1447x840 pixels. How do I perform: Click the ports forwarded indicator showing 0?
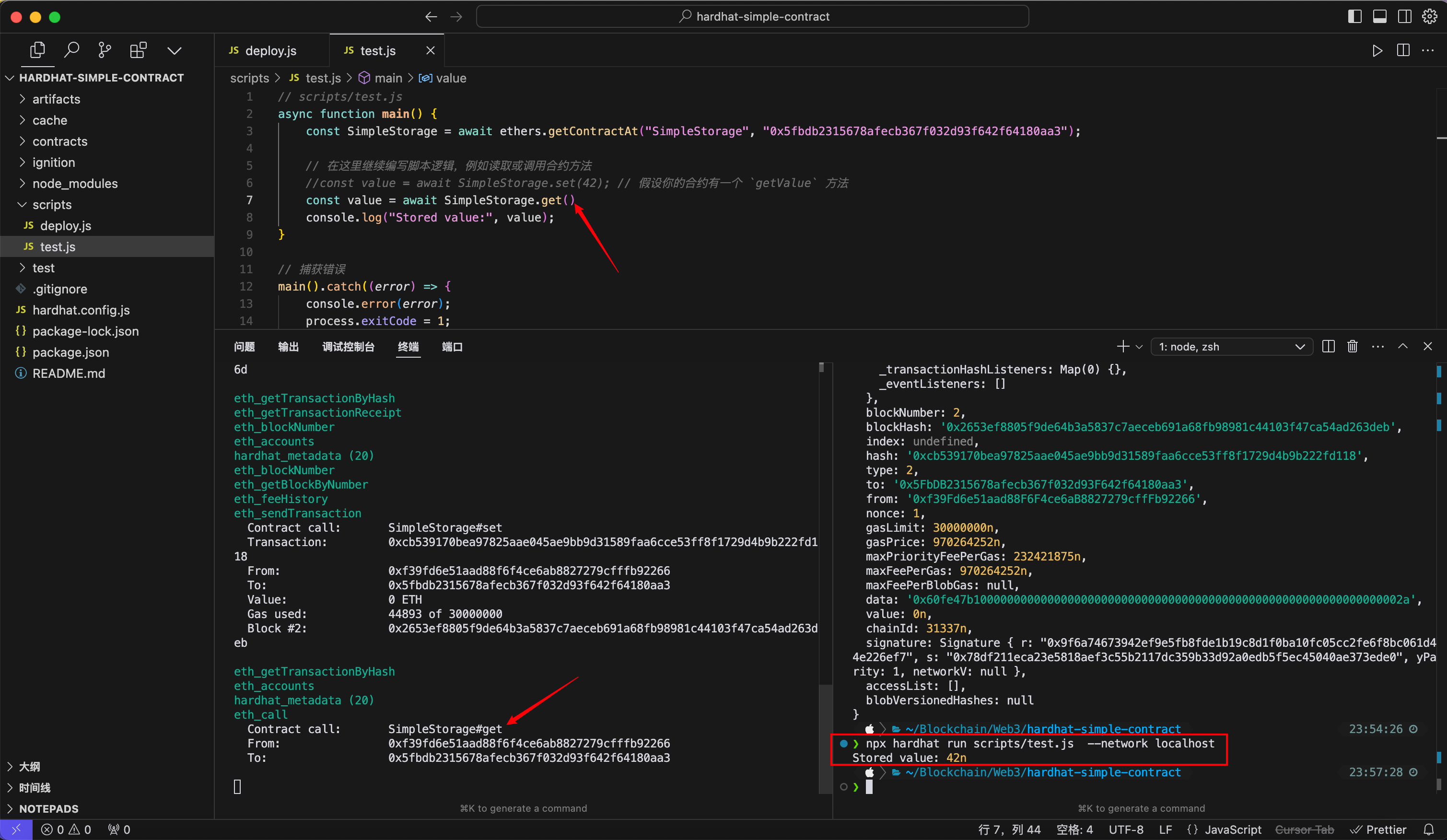click(x=119, y=829)
